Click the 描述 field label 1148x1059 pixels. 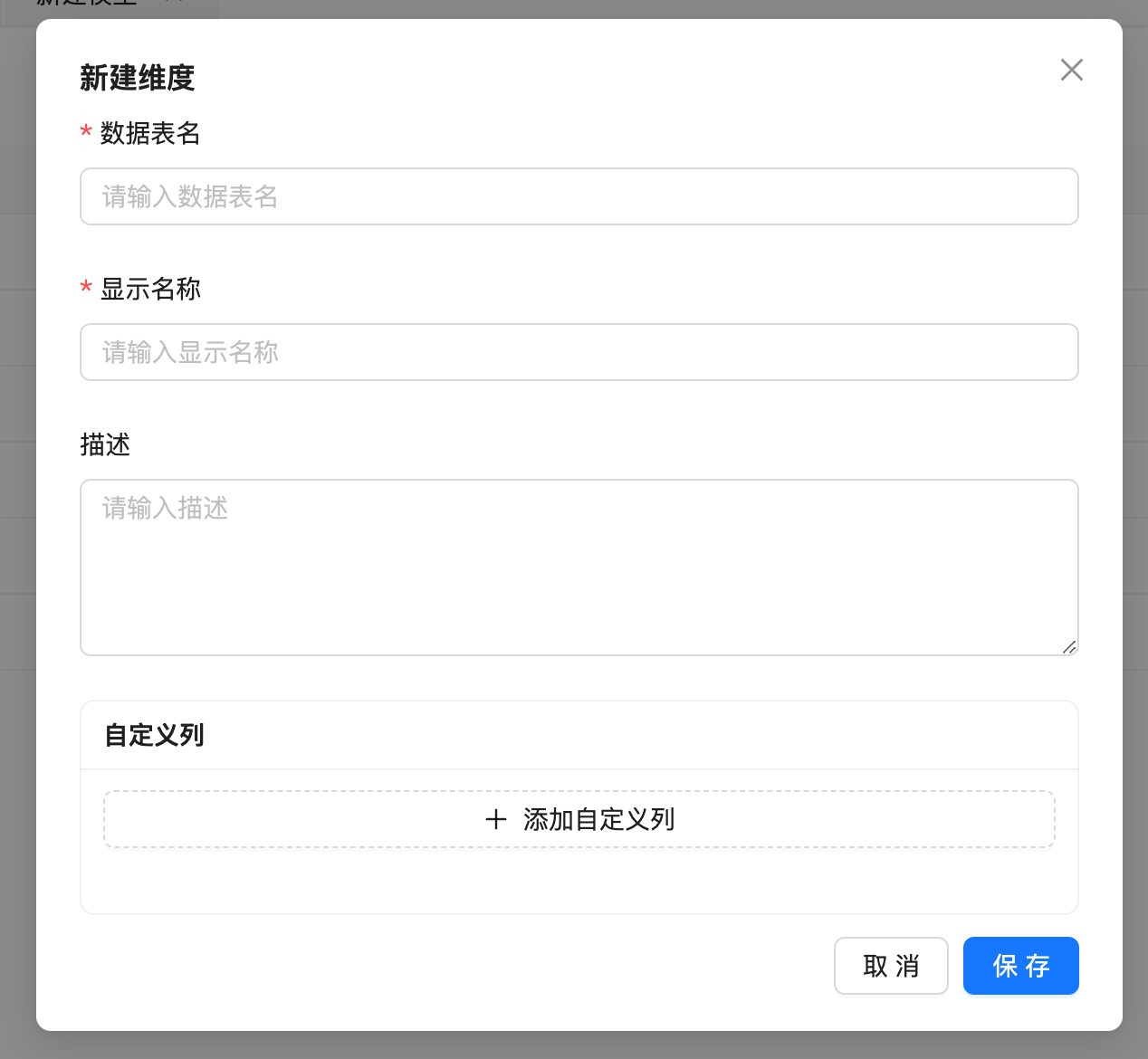click(105, 445)
